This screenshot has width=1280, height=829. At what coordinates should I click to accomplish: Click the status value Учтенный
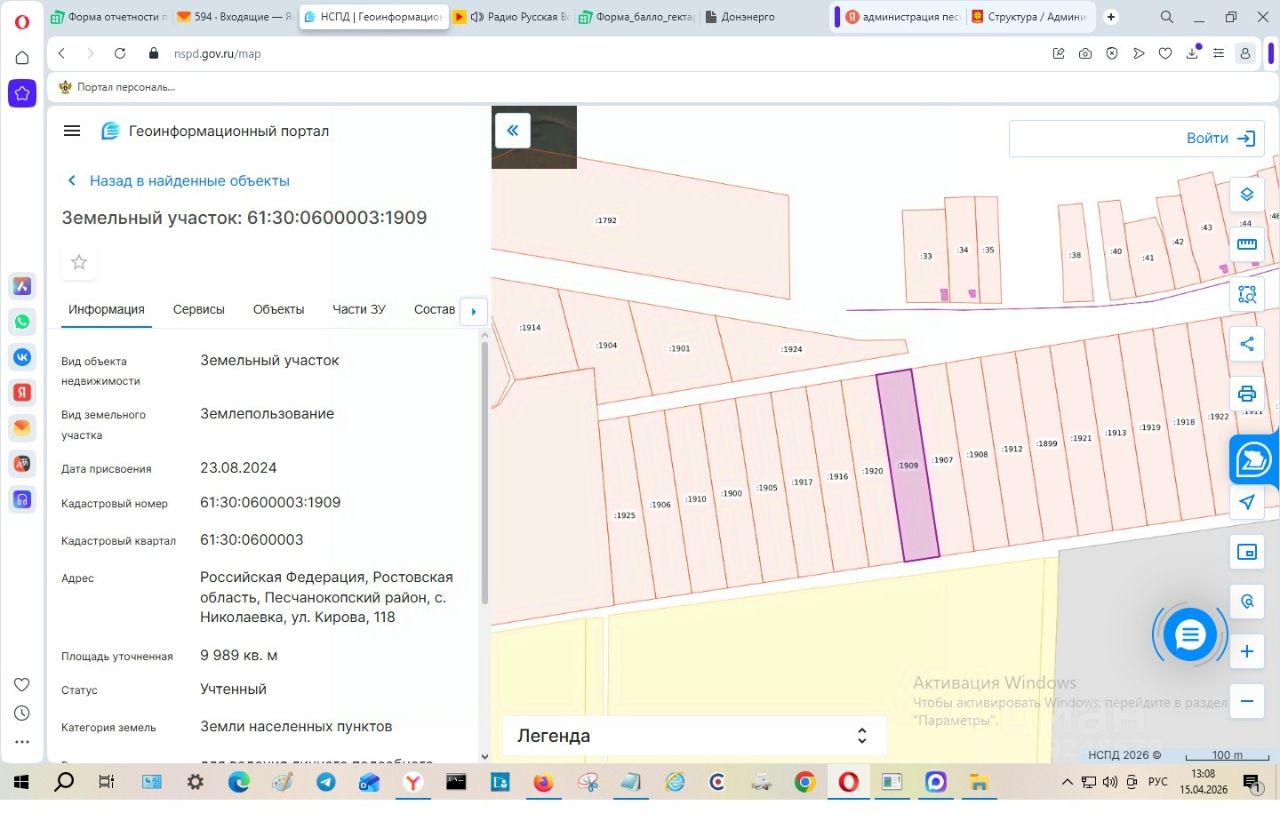coord(233,689)
